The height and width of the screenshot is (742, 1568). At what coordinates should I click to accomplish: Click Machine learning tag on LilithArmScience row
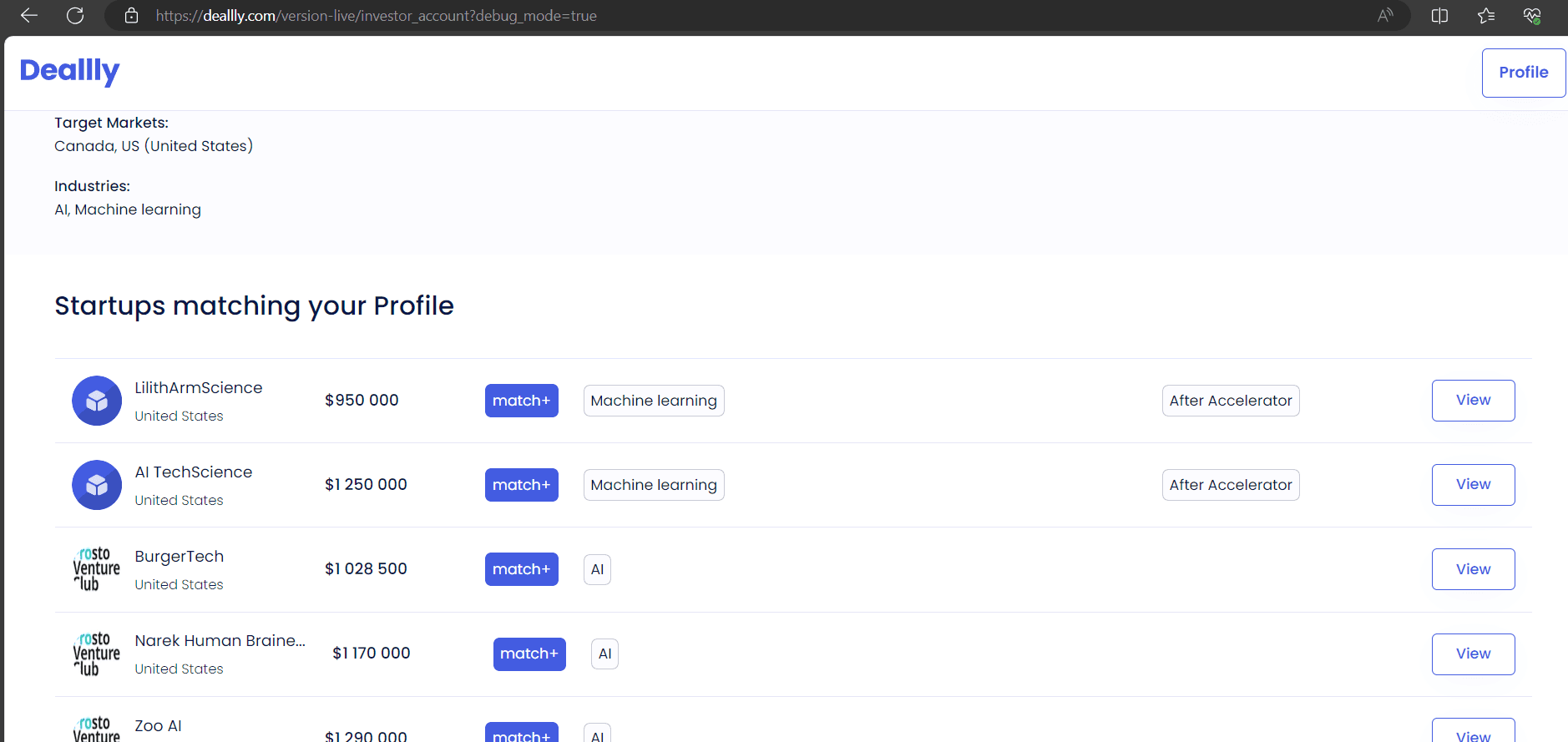point(654,401)
